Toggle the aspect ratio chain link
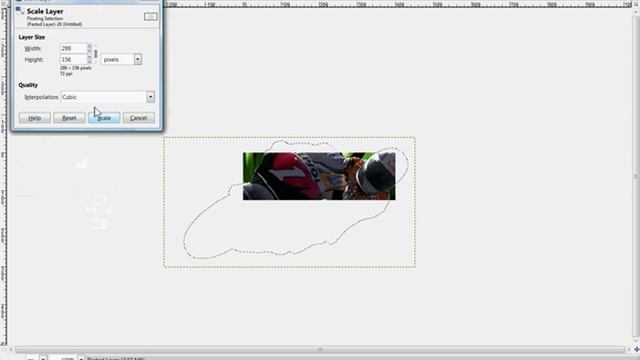This screenshot has width=640, height=360. tap(96, 54)
